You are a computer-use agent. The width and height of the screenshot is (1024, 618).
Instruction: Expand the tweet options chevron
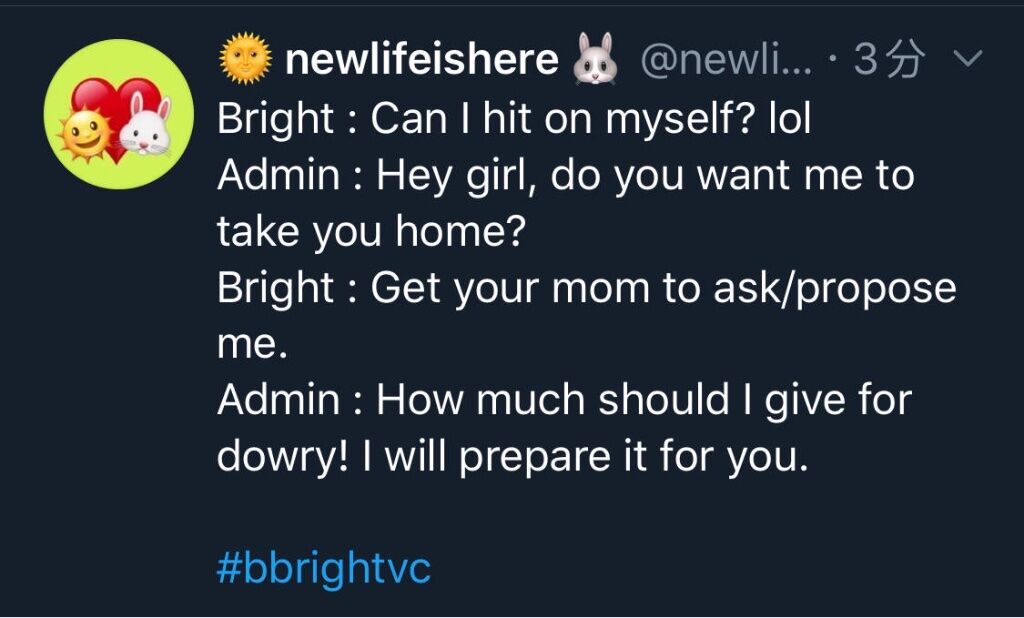coord(967,59)
